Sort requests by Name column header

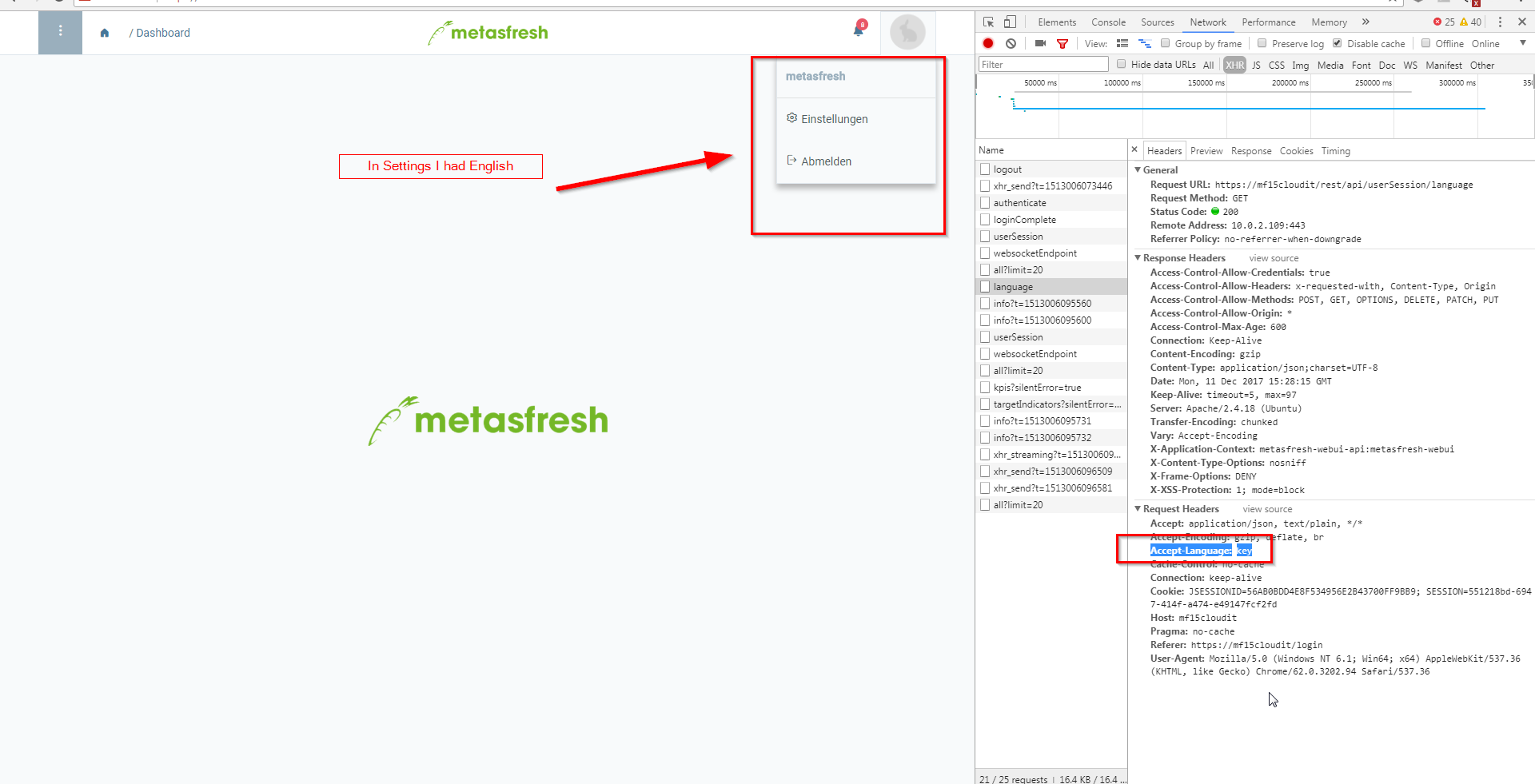pos(1051,150)
